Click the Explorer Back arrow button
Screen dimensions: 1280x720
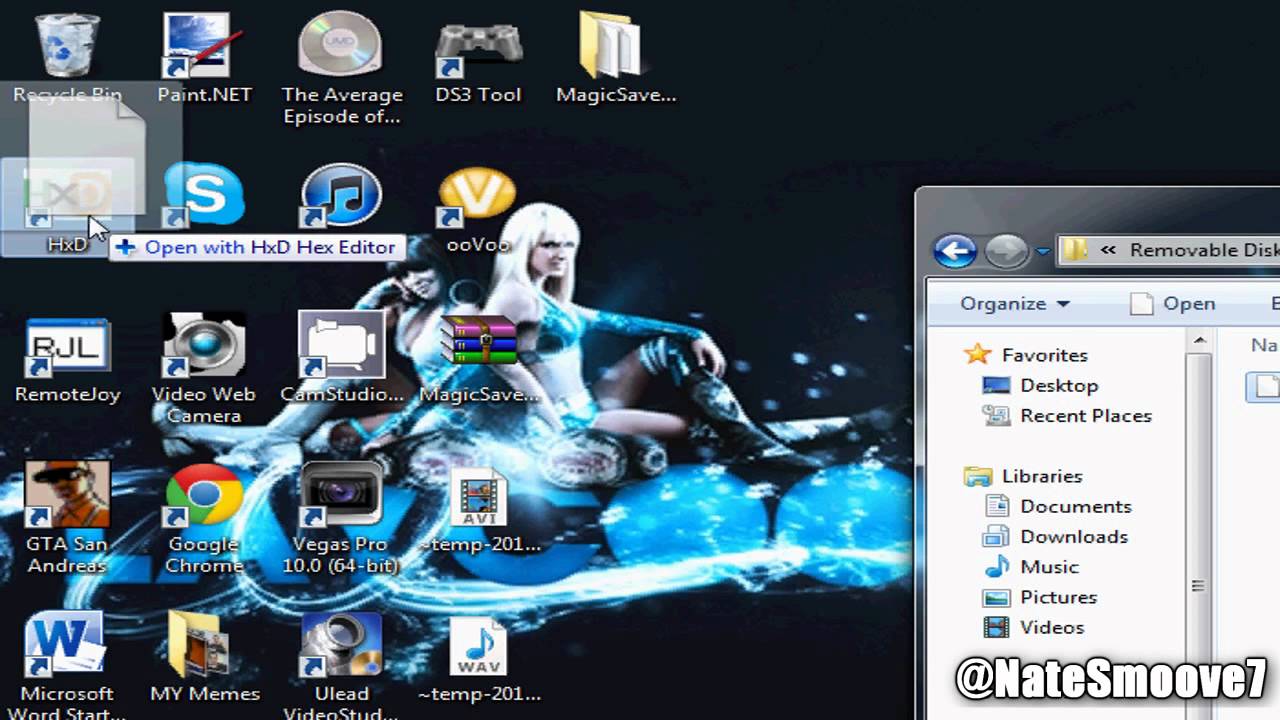click(955, 250)
